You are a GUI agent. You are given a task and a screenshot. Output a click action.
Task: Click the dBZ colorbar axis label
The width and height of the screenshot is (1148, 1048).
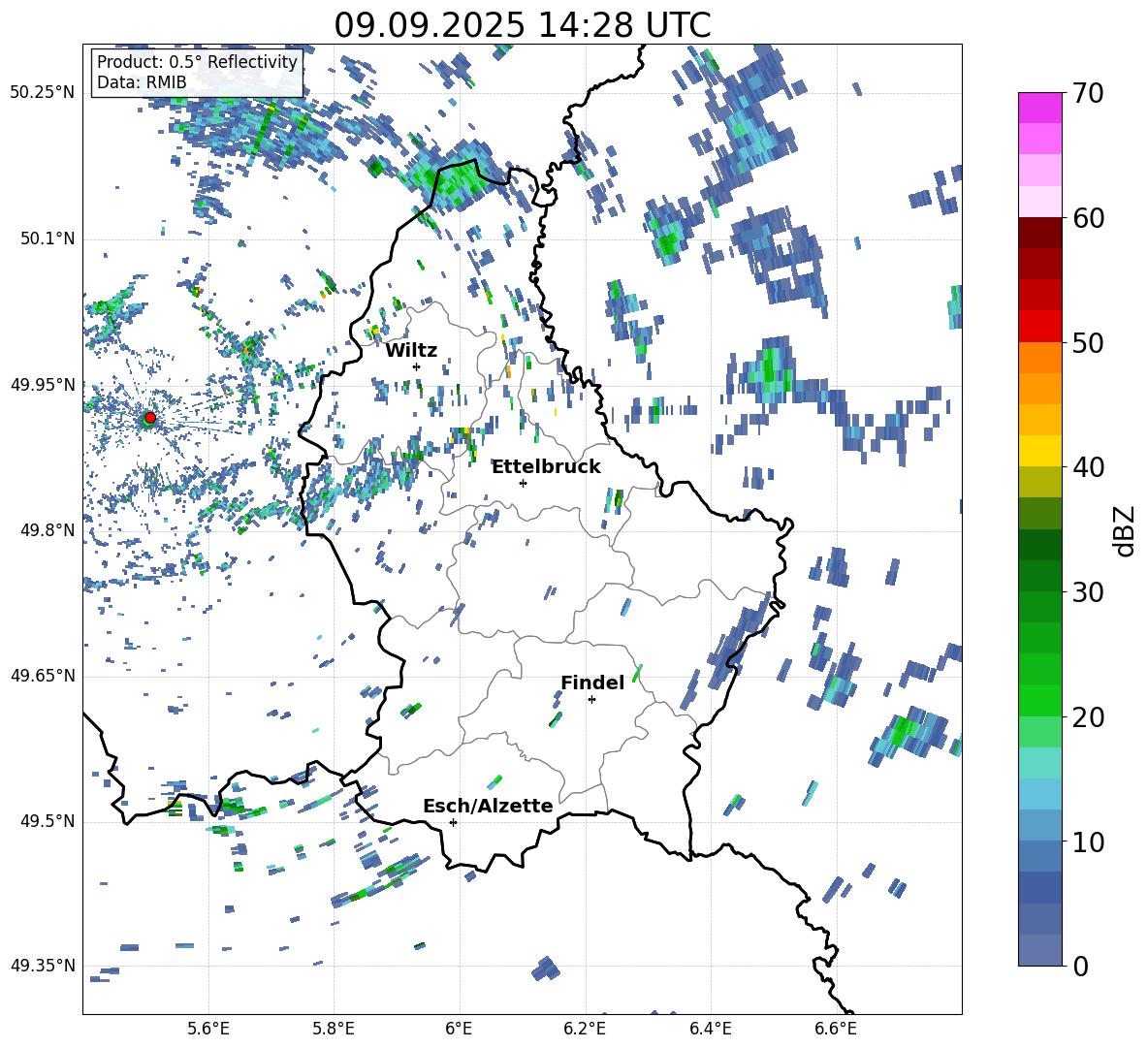click(x=1126, y=530)
